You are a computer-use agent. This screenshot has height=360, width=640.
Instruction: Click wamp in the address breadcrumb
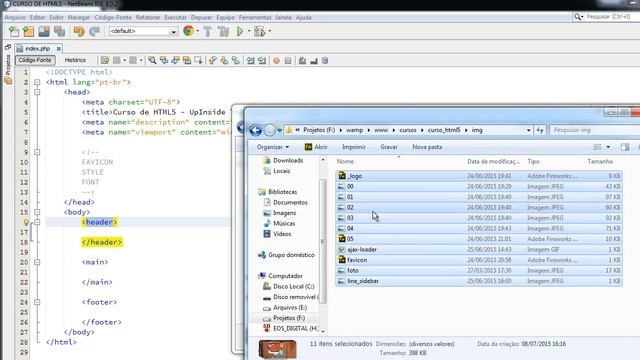click(354, 130)
